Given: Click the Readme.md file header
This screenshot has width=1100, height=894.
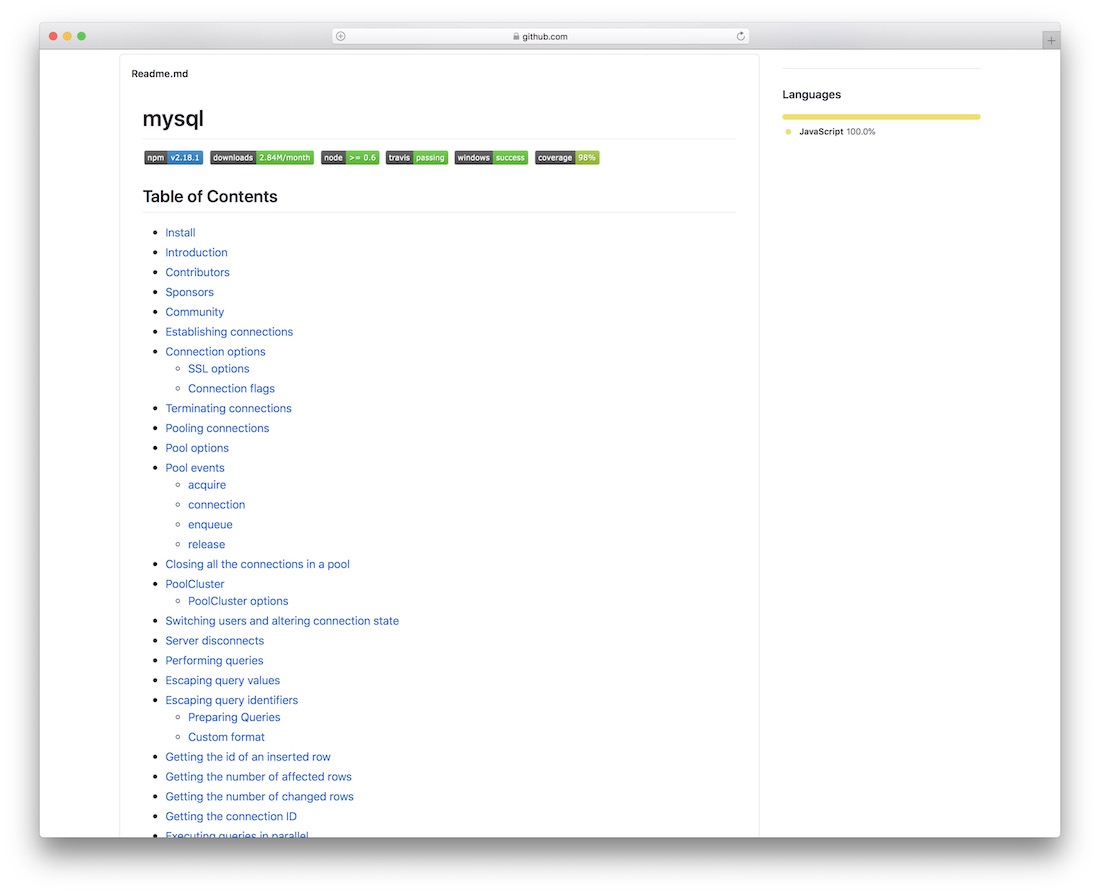Looking at the screenshot, I should [159, 74].
